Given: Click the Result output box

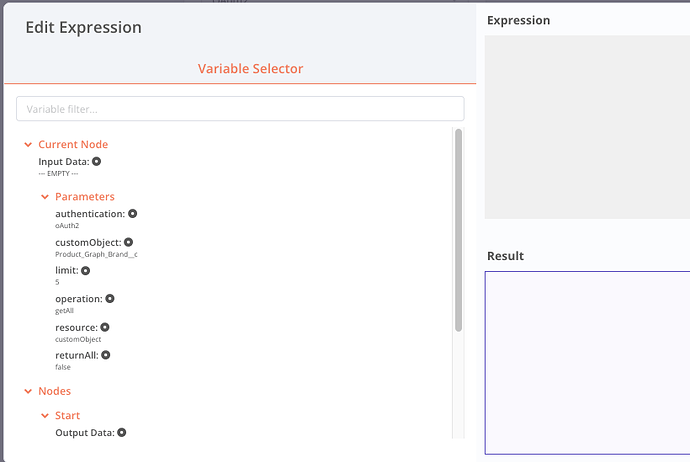Looking at the screenshot, I should coord(587,362).
